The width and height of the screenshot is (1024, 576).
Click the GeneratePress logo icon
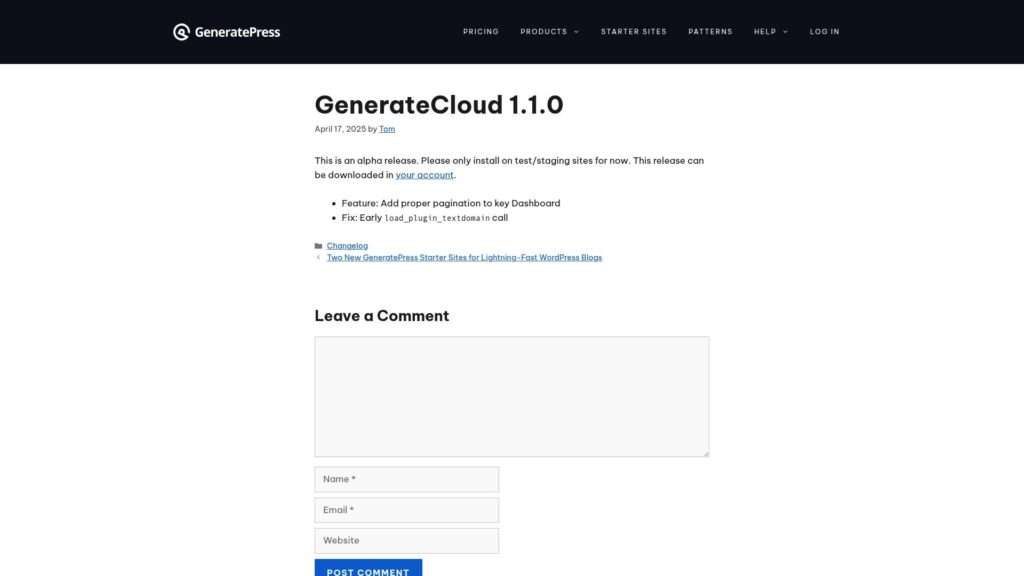click(x=181, y=32)
